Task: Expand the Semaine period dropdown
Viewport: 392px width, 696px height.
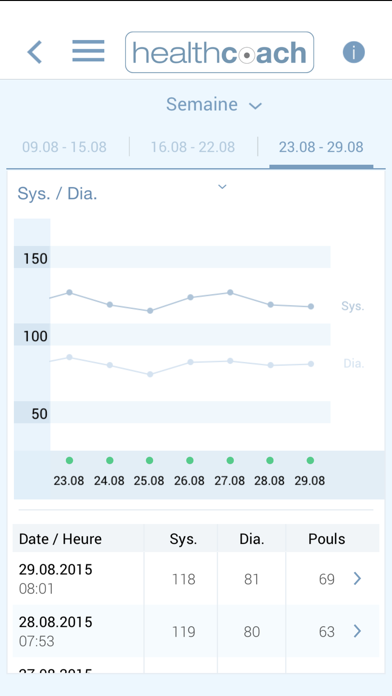Action: point(214,105)
